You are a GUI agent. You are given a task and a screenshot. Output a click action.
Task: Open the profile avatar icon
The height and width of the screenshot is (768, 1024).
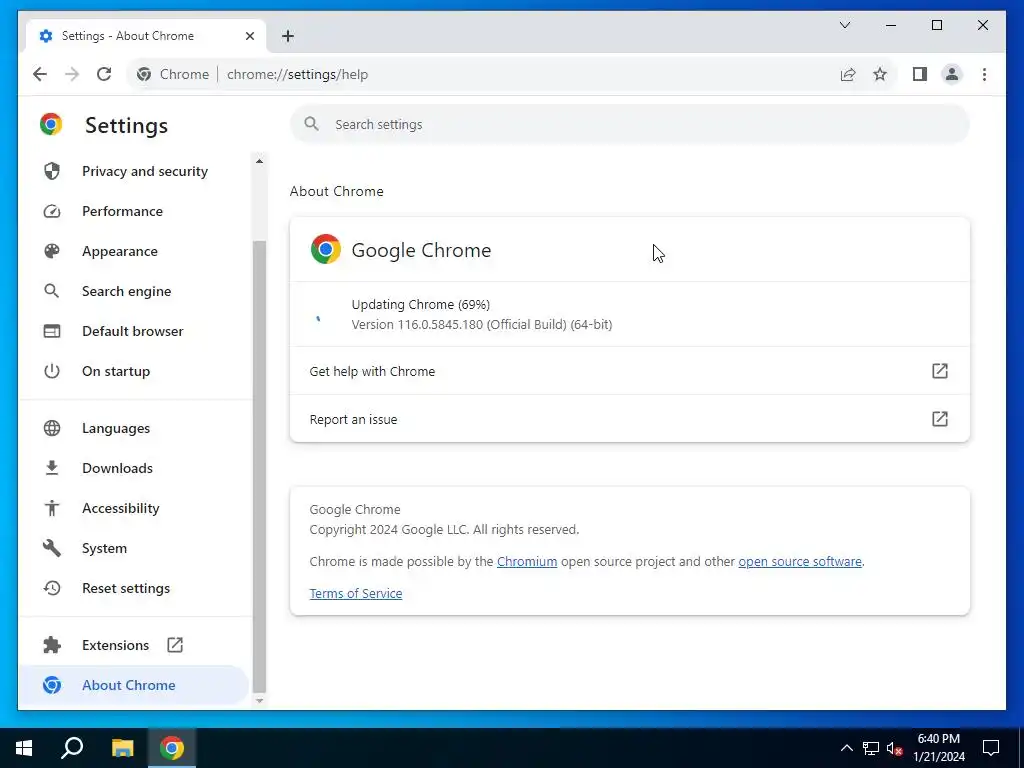pos(952,74)
